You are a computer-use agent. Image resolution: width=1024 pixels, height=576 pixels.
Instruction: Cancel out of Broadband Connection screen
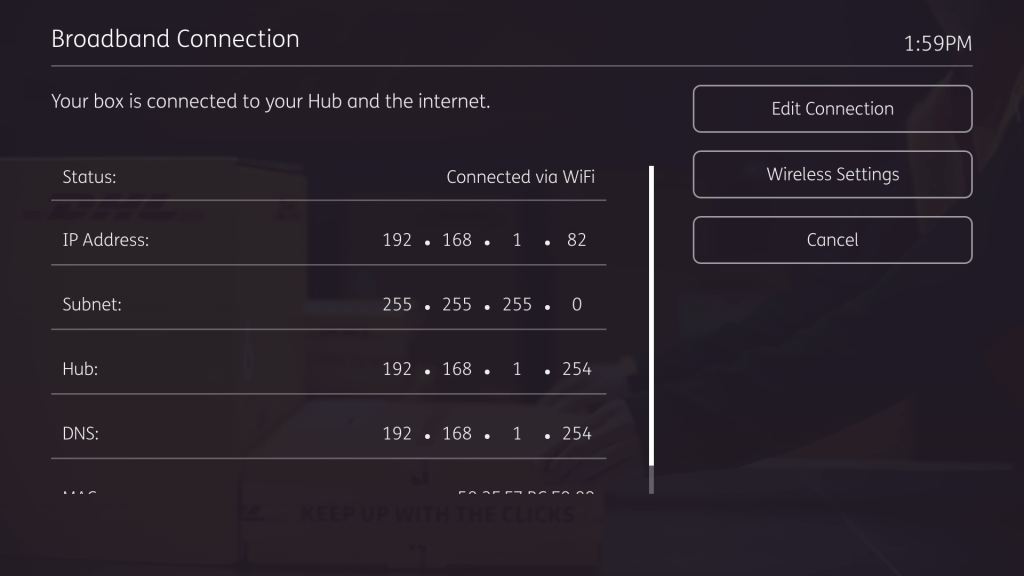coord(832,240)
